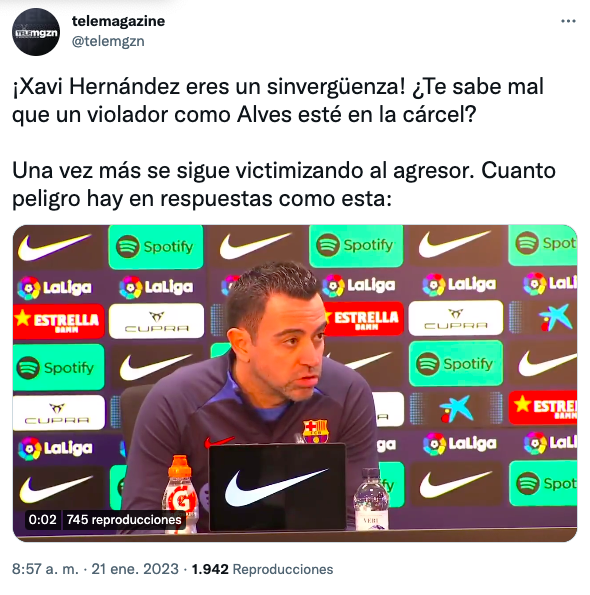Image resolution: width=590 pixels, height=595 pixels.
Task: Click the Estrella Damm logo at left
Action: 58,321
